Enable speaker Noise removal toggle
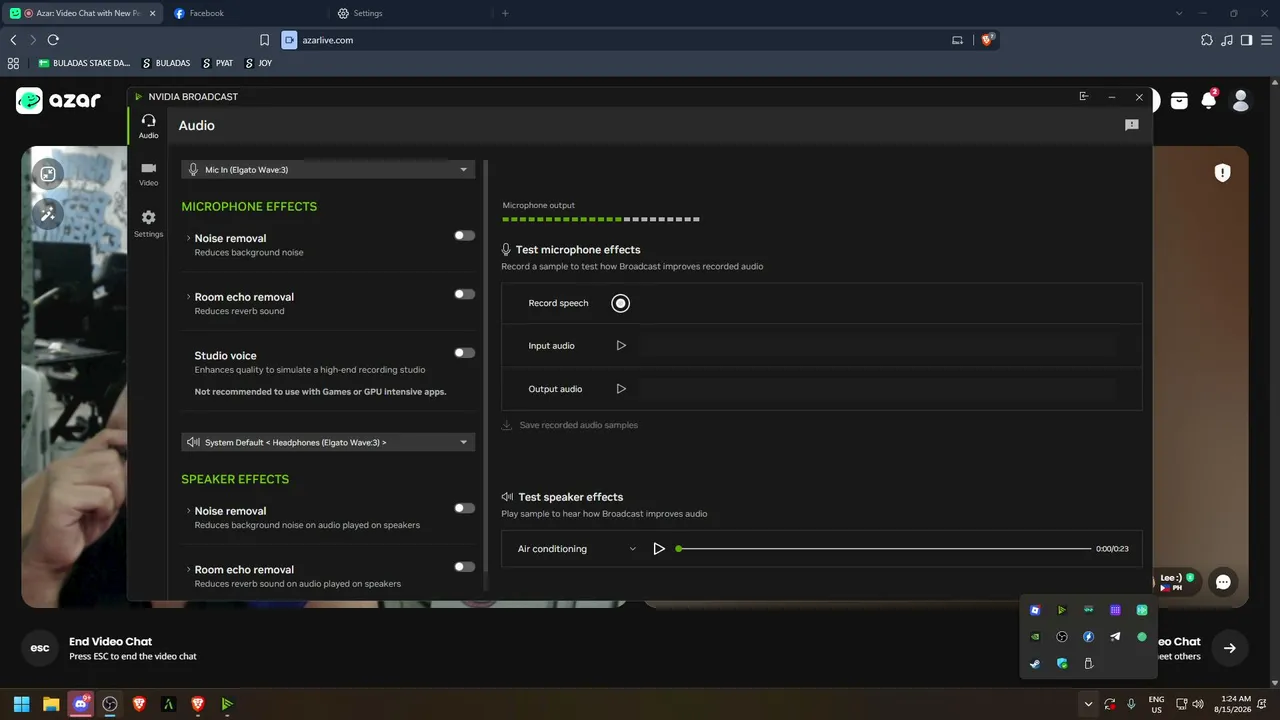The width and height of the screenshot is (1280, 720). pyautogui.click(x=464, y=508)
